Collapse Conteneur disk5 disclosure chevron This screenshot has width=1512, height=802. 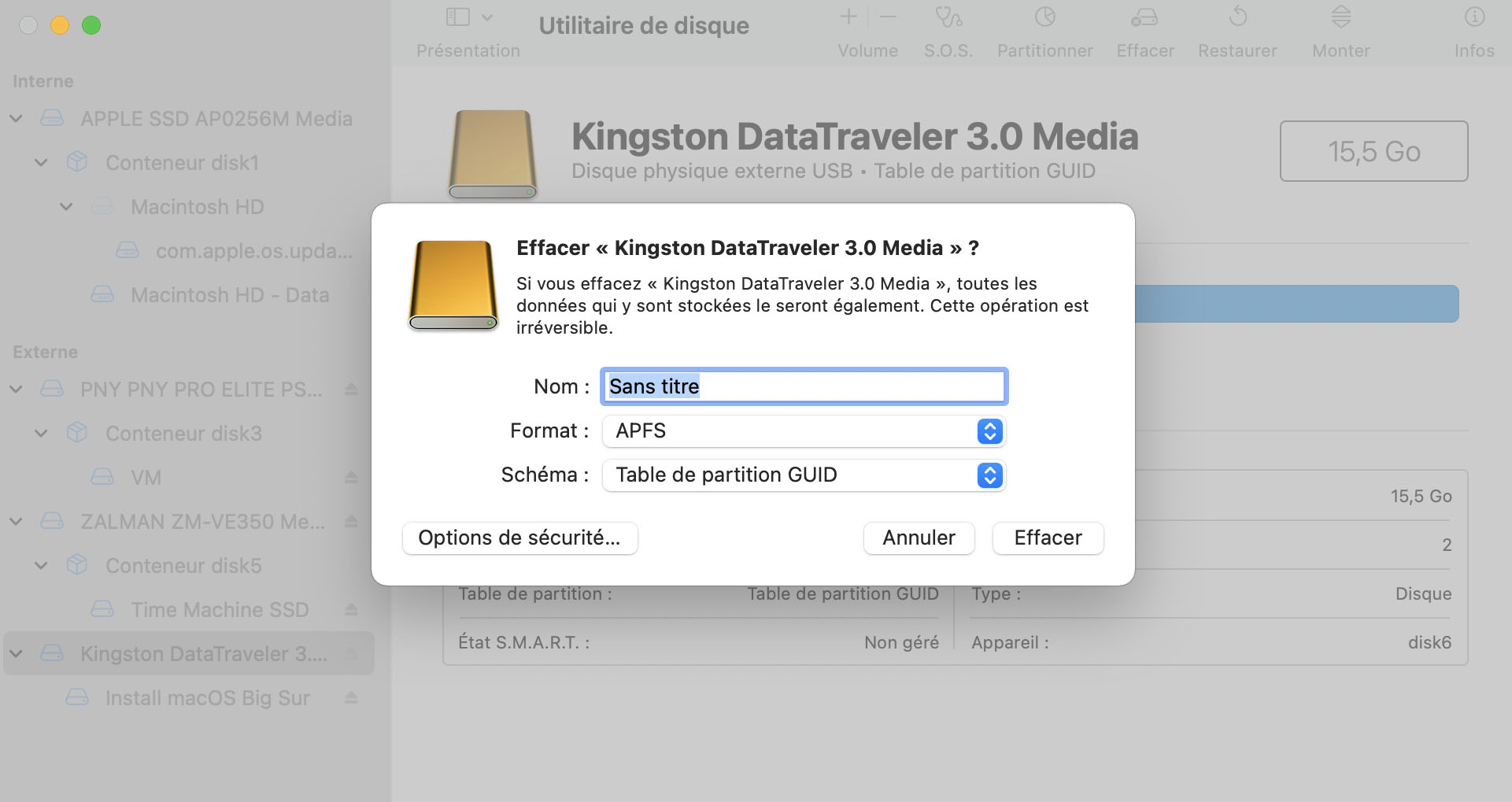click(x=41, y=566)
